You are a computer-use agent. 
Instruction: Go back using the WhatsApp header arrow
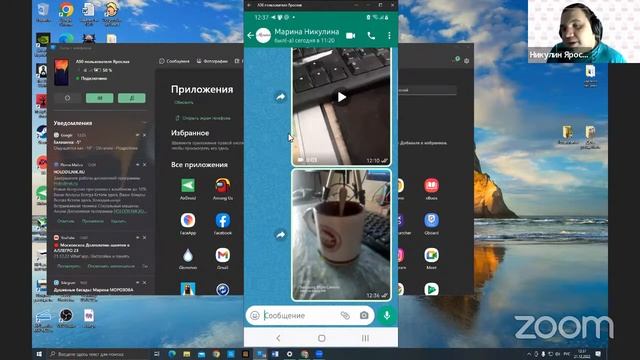250,36
